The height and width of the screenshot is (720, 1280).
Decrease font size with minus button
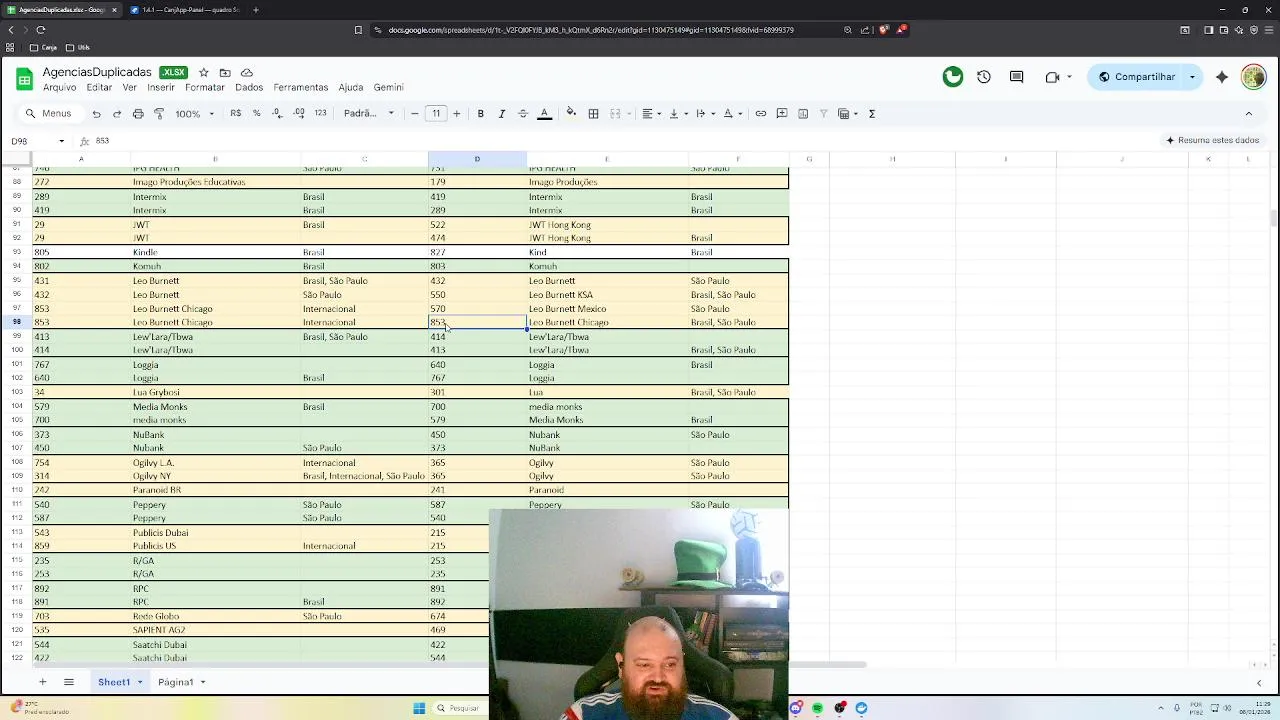[x=415, y=114]
